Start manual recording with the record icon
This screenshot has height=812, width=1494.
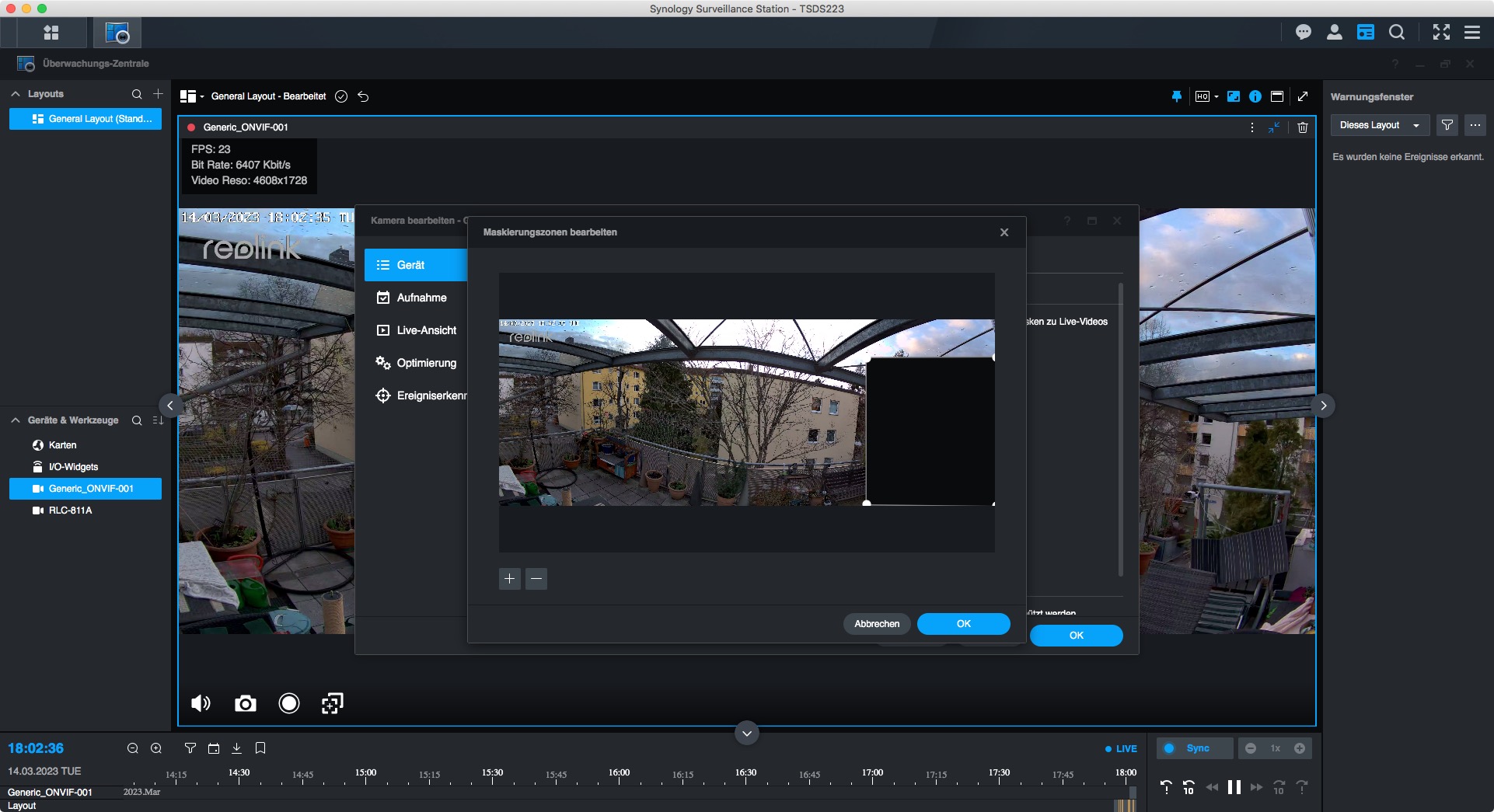coord(288,704)
